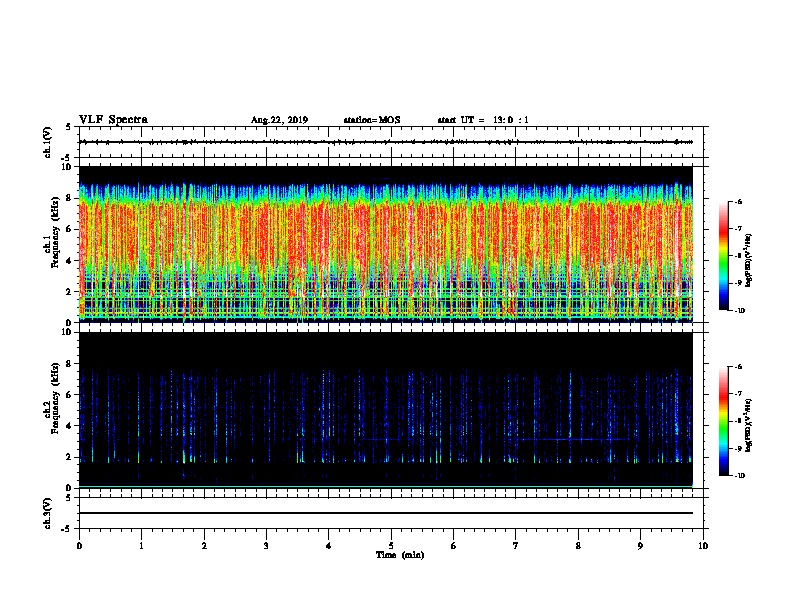Click the "-10" label on ch.2 colorbar
Image resolution: width=792 pixels, height=612 pixels.
(x=740, y=476)
